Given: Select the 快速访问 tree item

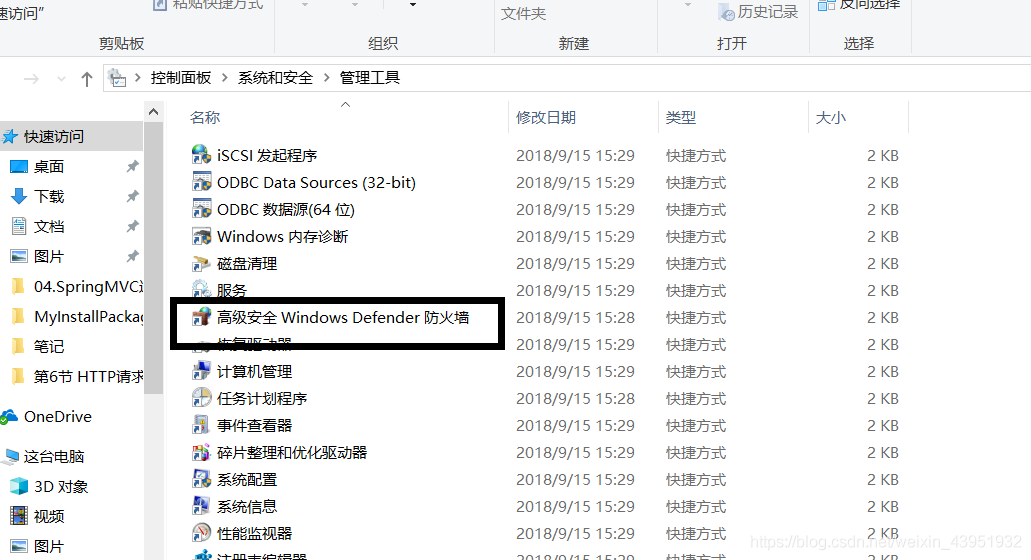Looking at the screenshot, I should pos(71,136).
